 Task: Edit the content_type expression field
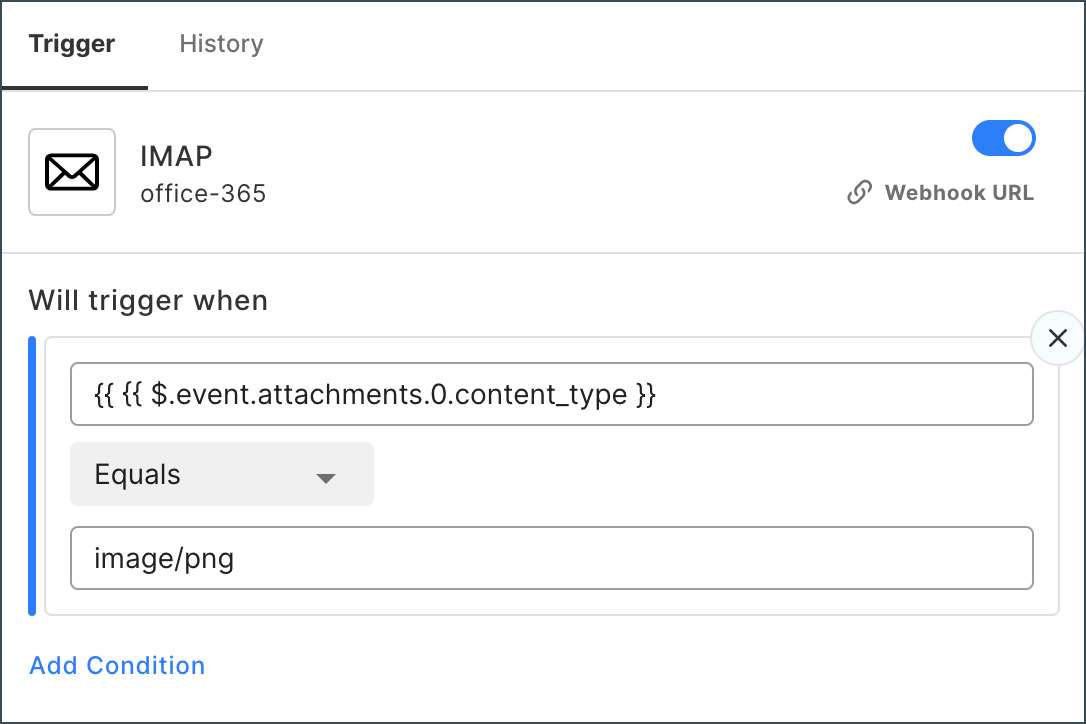click(551, 394)
